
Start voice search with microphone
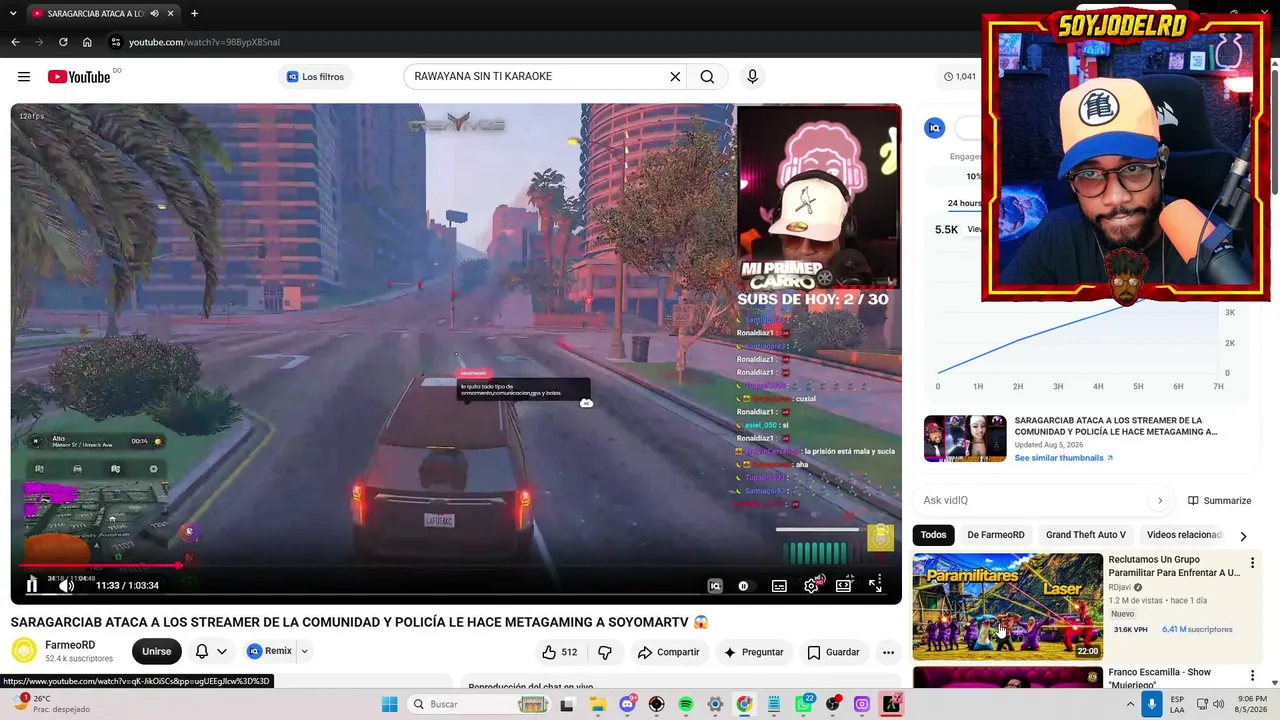[x=753, y=77]
